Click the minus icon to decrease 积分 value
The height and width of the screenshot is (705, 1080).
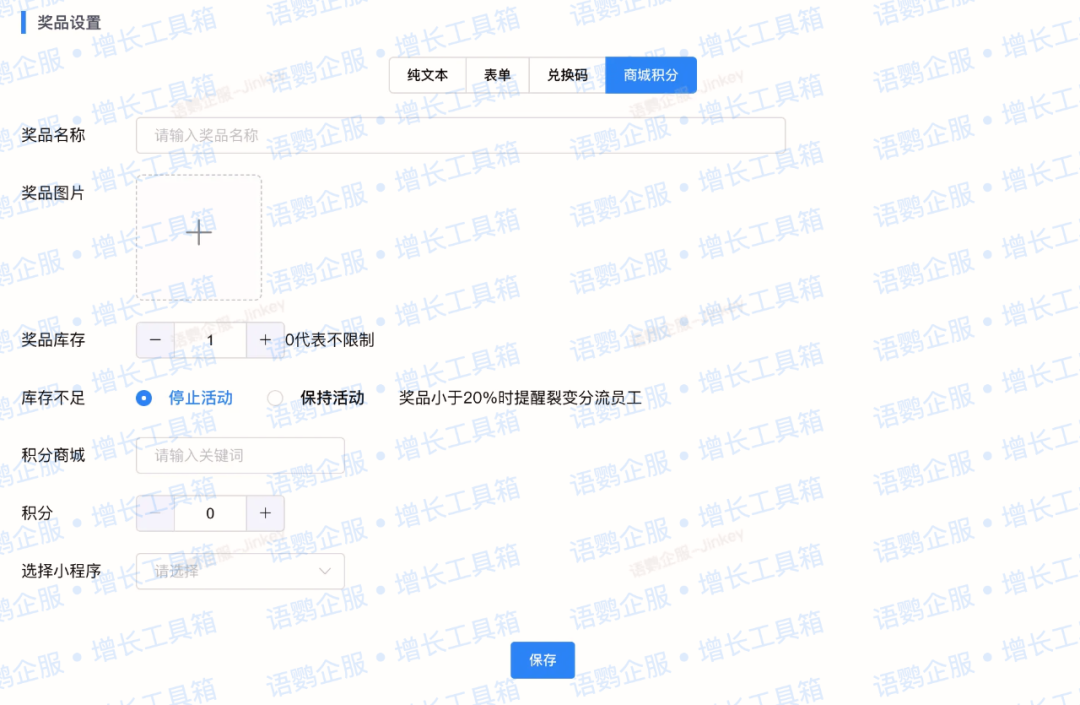pos(155,513)
